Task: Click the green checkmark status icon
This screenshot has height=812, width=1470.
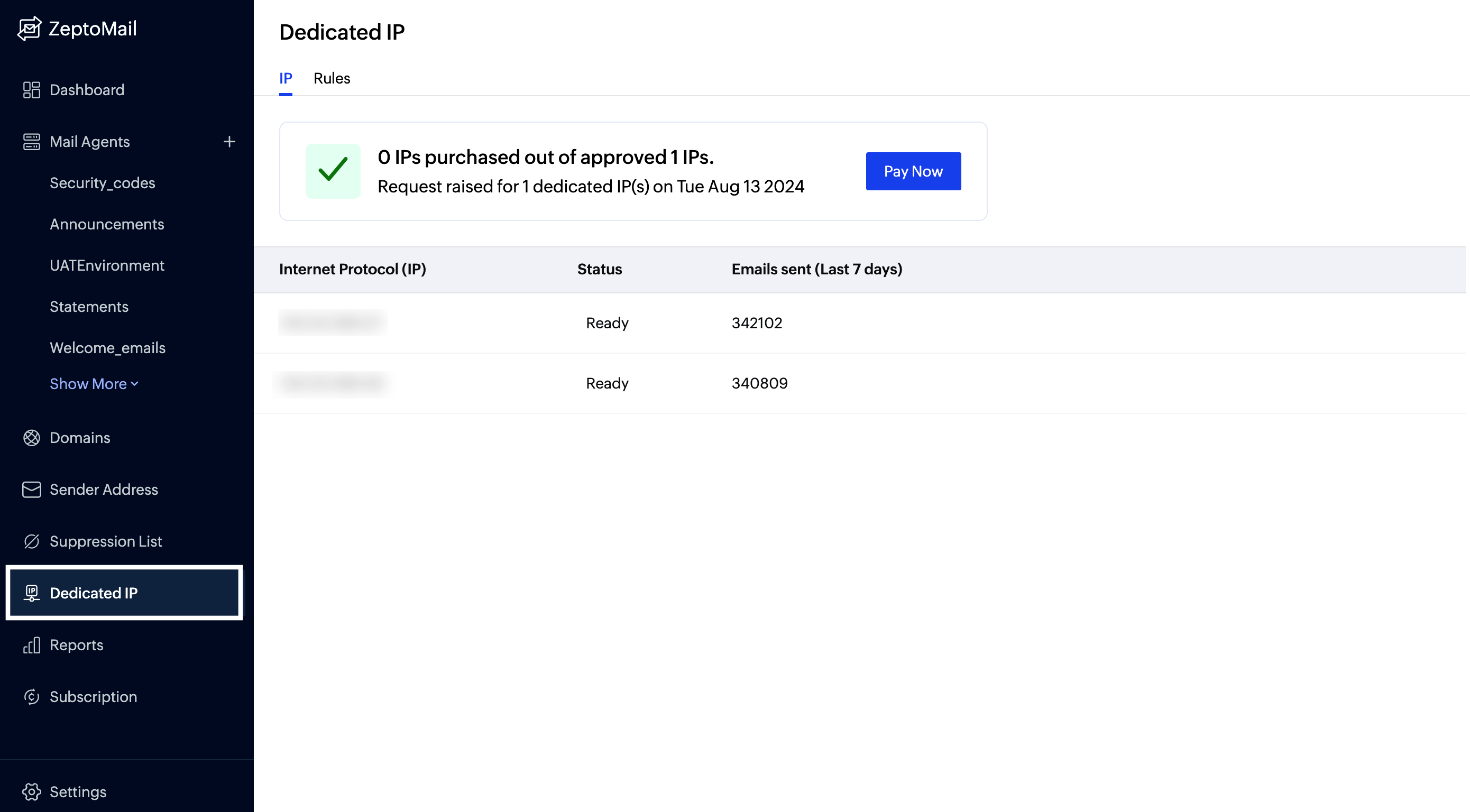Action: [x=333, y=171]
